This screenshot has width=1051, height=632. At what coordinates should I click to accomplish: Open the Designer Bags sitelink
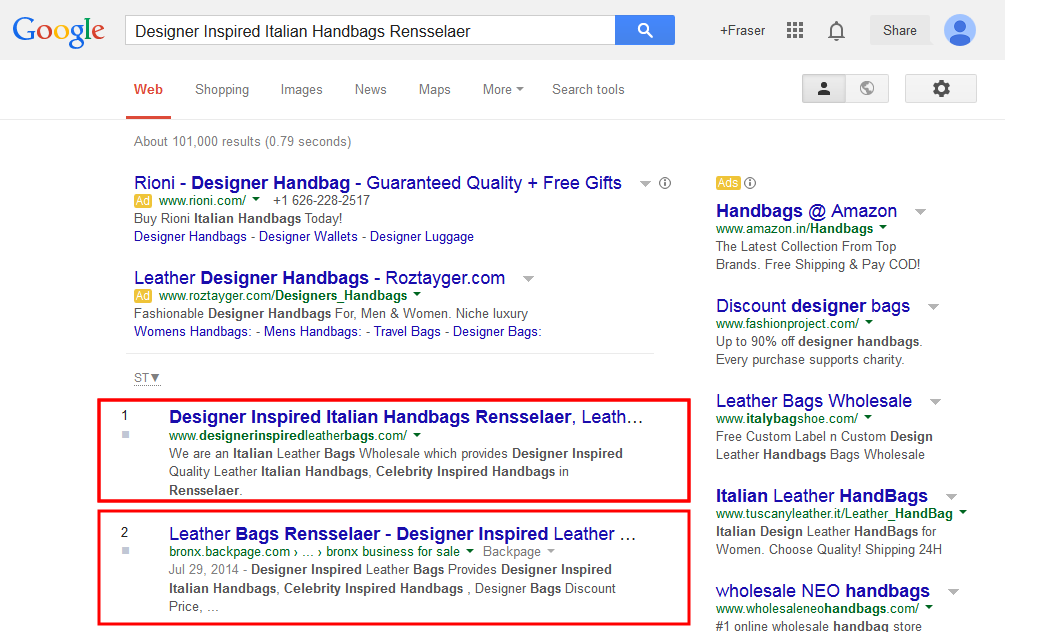(x=497, y=332)
